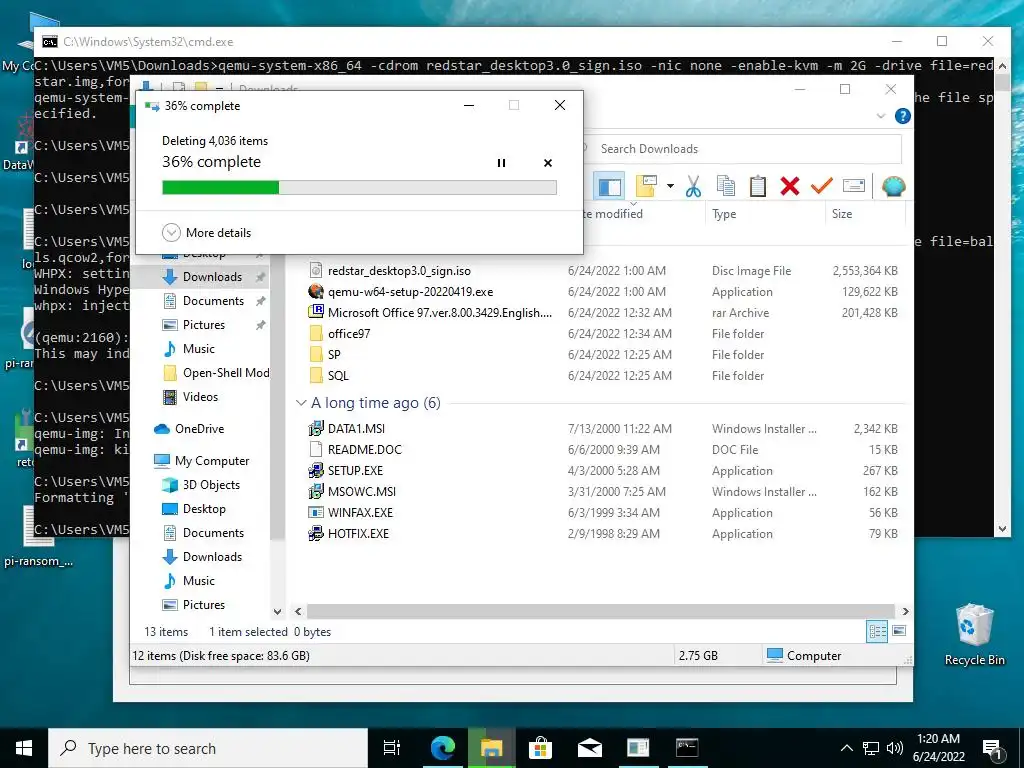
Task: Sort files by the Type column
Action: (724, 214)
